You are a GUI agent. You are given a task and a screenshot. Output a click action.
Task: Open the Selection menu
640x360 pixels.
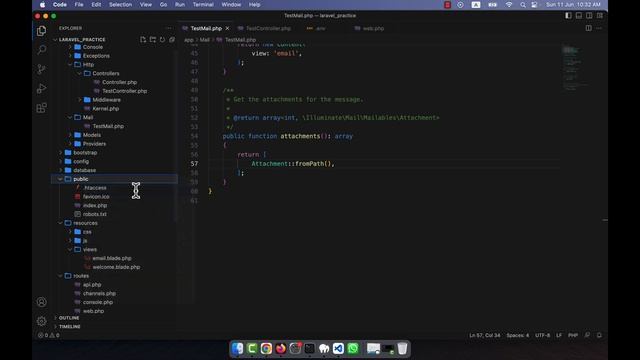click(x=120, y=5)
